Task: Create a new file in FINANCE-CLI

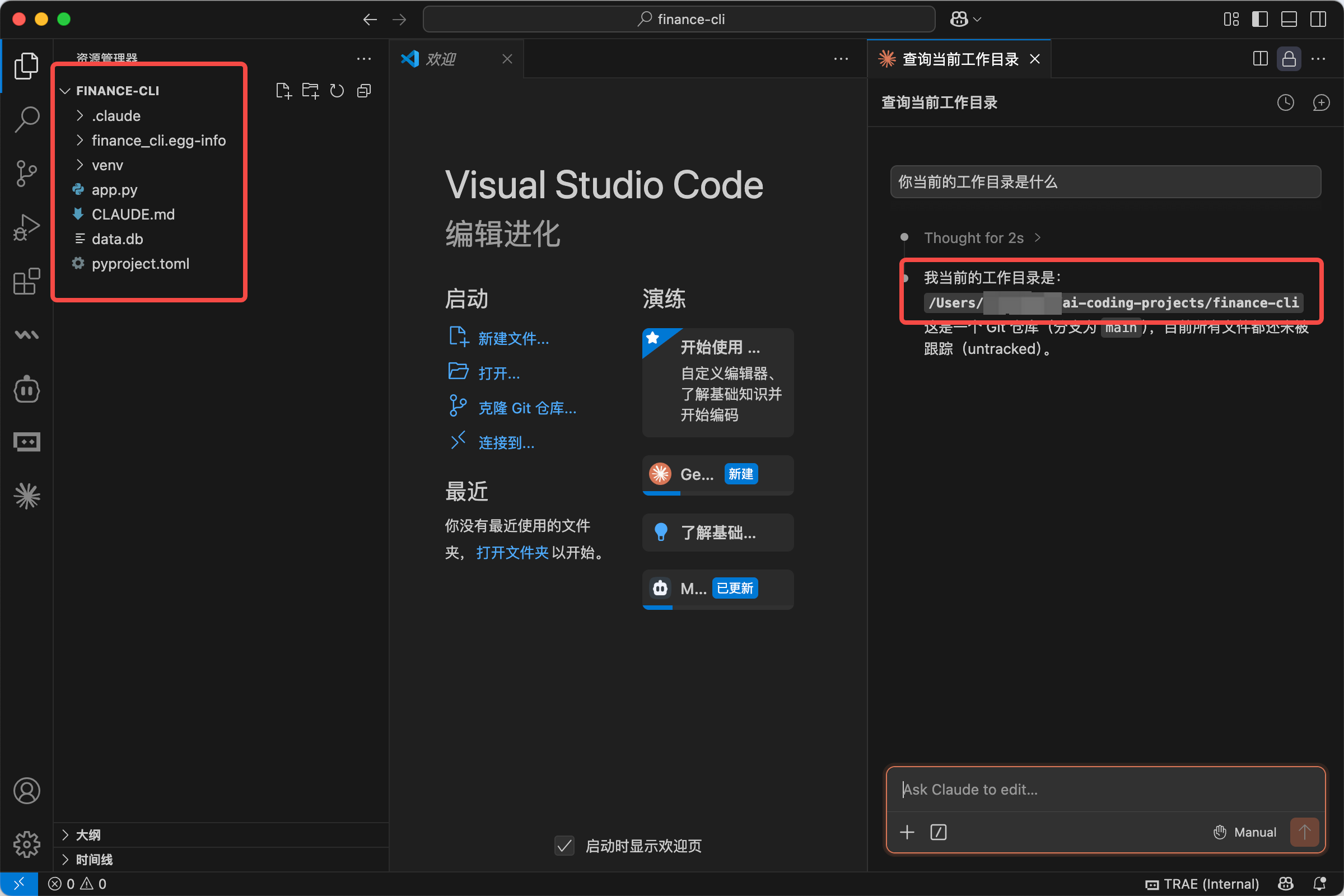Action: coord(283,91)
